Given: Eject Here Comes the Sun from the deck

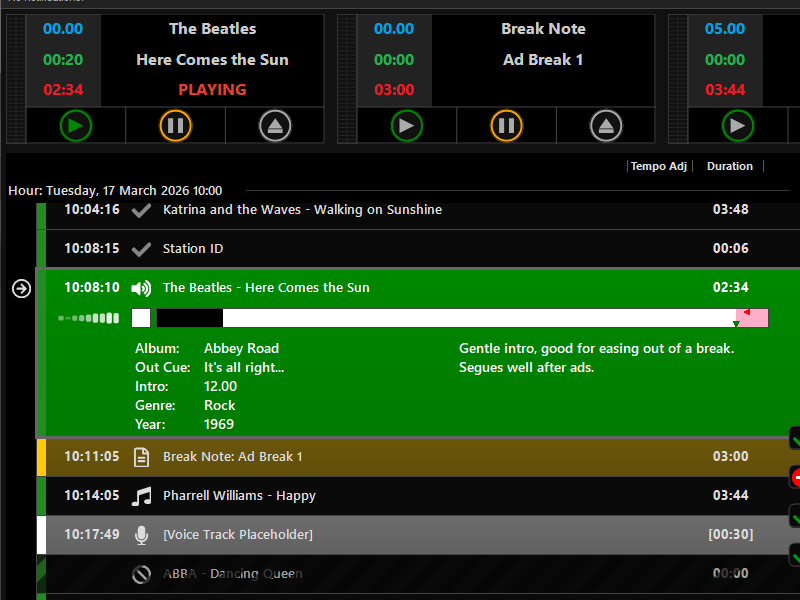Looking at the screenshot, I should tap(275, 126).
